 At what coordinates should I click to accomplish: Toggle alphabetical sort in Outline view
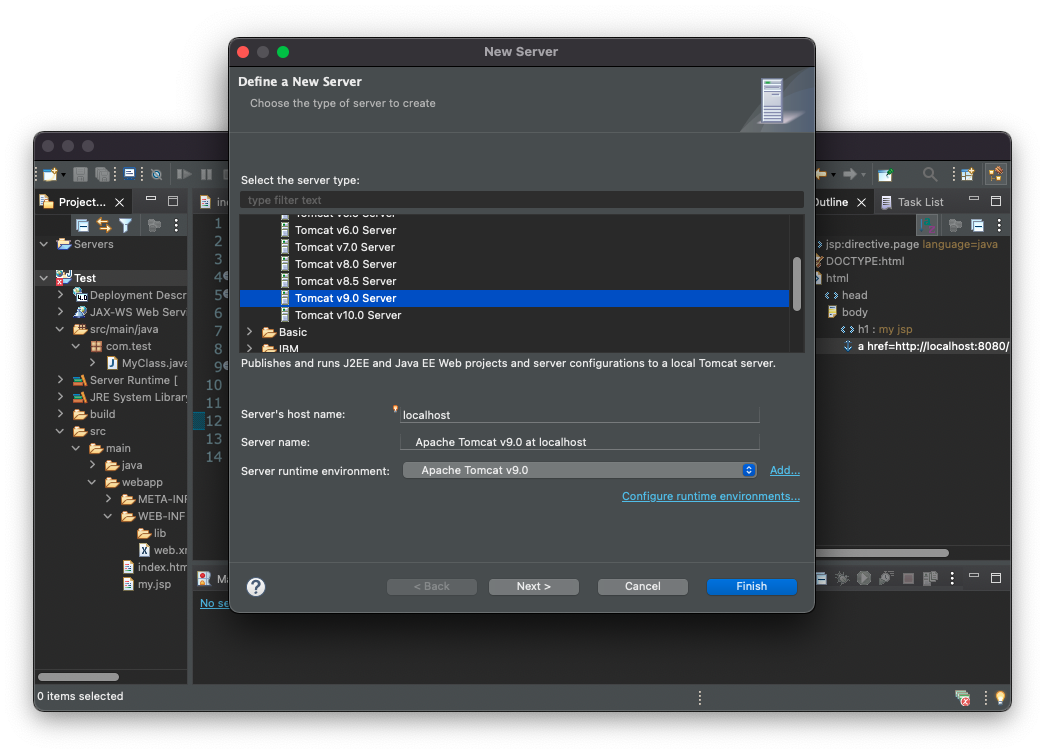(927, 225)
